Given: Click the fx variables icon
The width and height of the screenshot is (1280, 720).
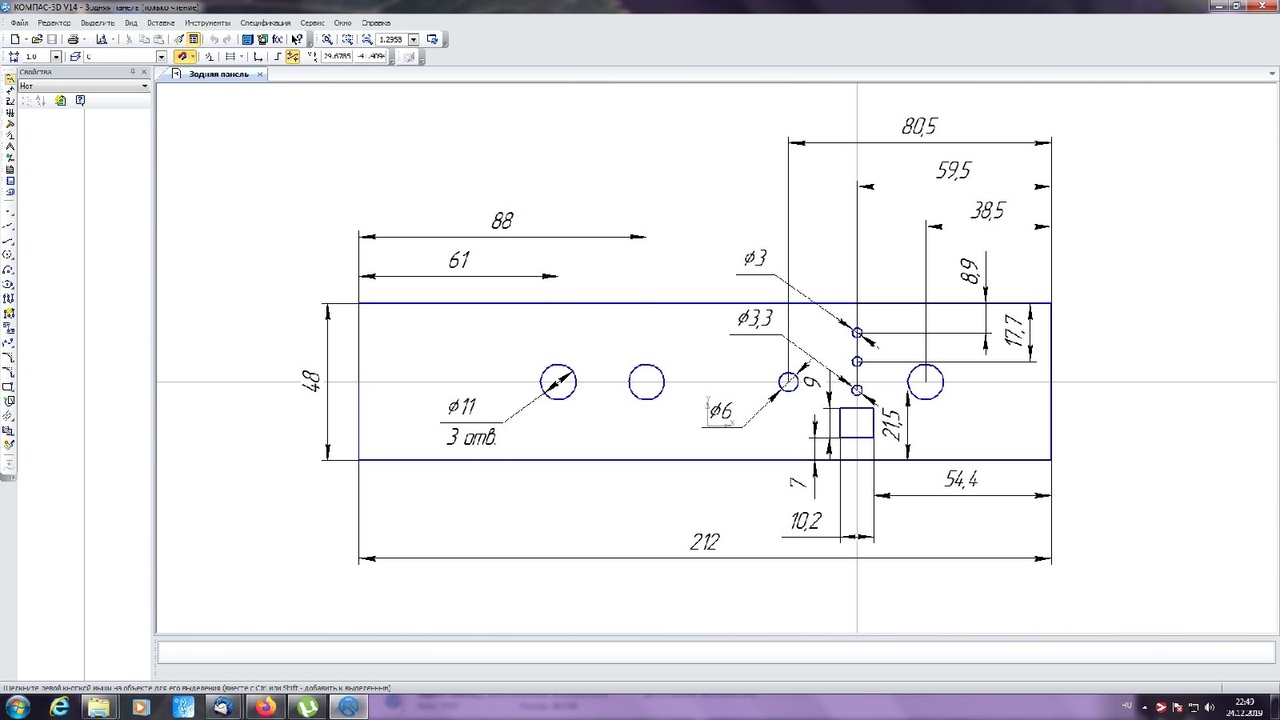Looking at the screenshot, I should 277,39.
